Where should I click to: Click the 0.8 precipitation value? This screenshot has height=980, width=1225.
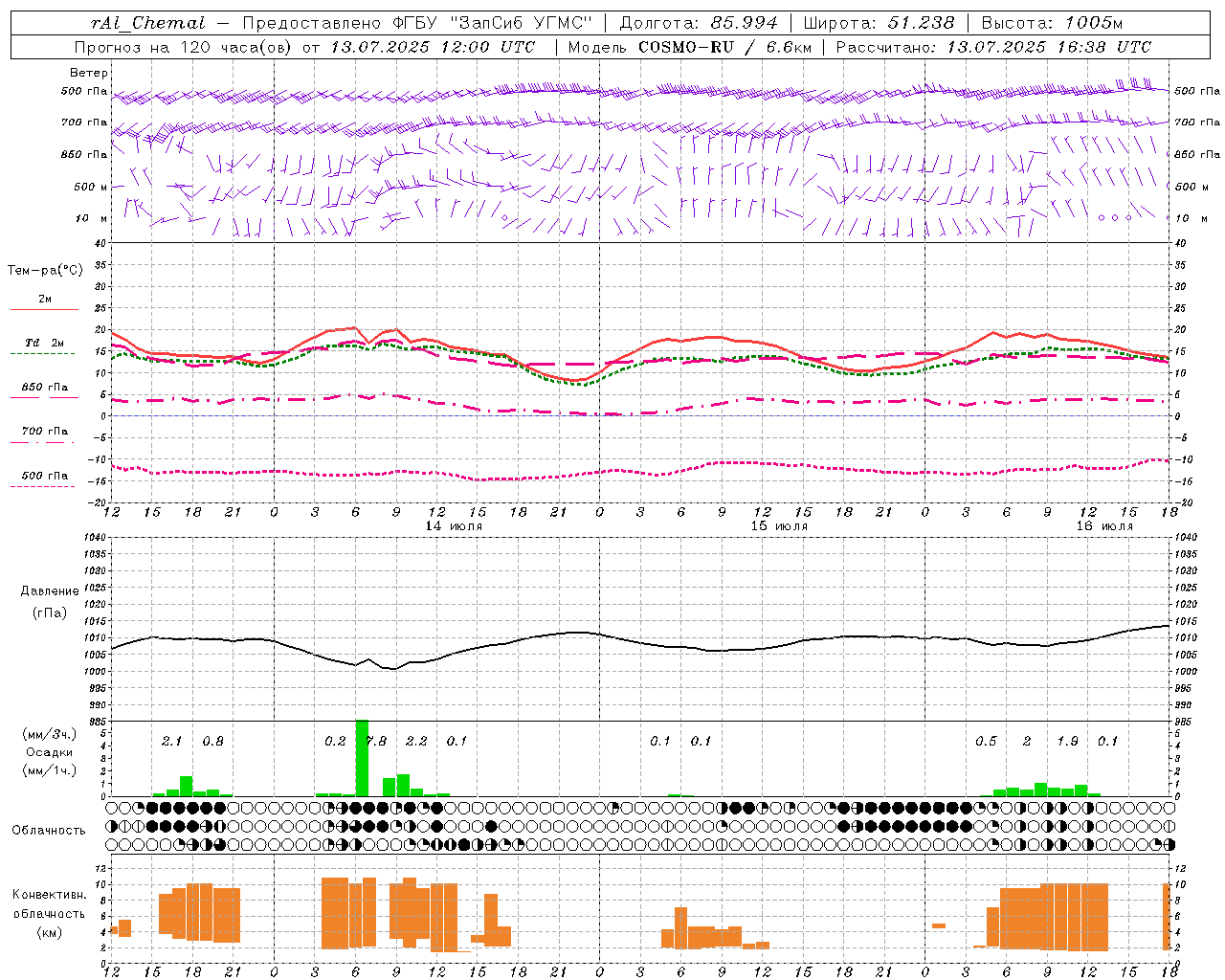[x=212, y=742]
